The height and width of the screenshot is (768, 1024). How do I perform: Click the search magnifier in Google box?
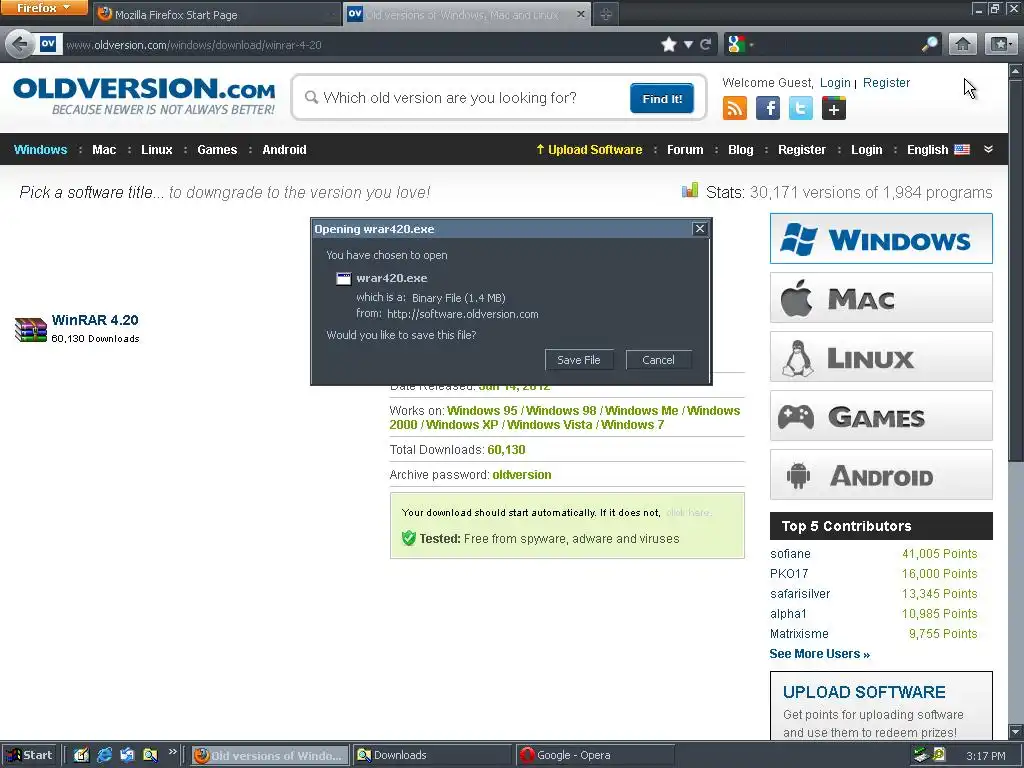(x=929, y=44)
